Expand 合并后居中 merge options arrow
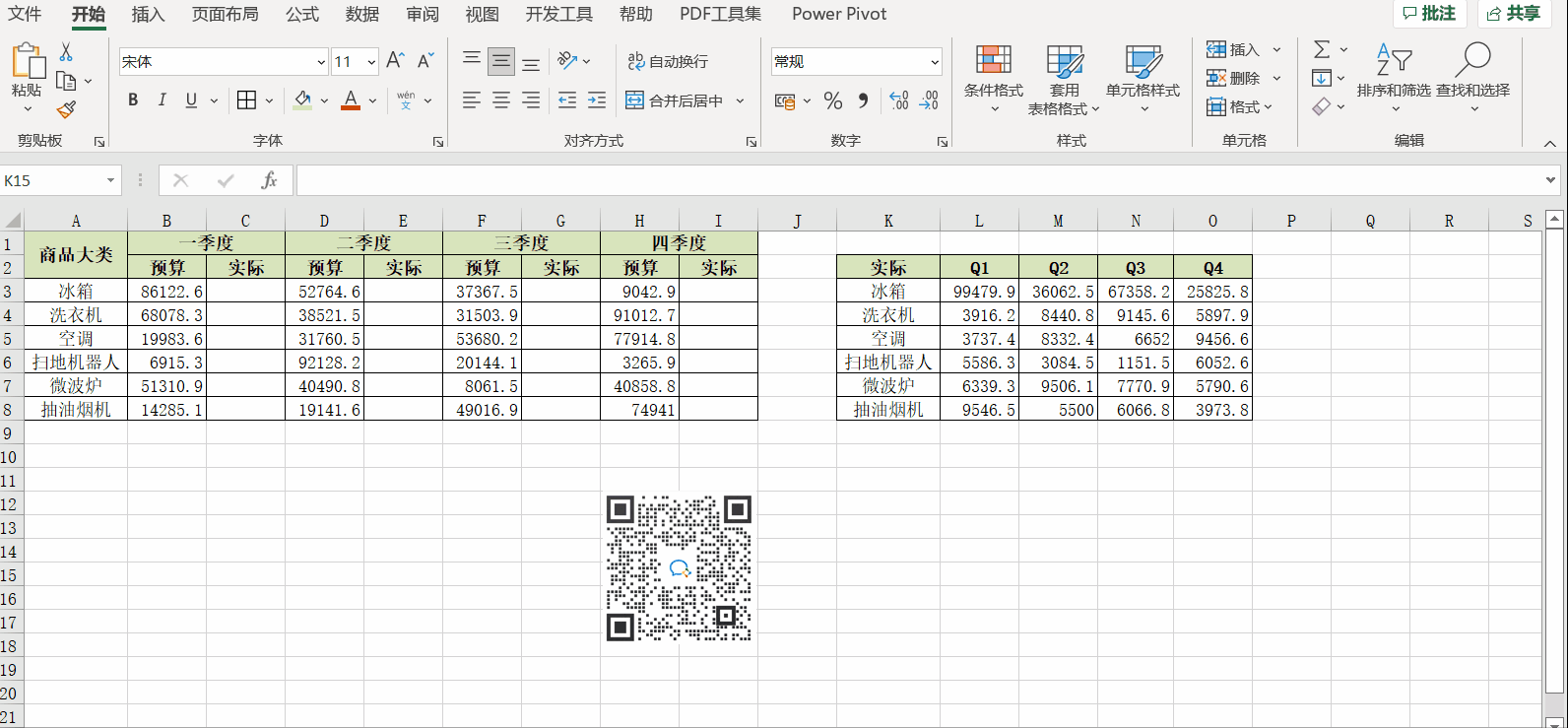This screenshot has width=1568, height=728. pyautogui.click(x=740, y=100)
